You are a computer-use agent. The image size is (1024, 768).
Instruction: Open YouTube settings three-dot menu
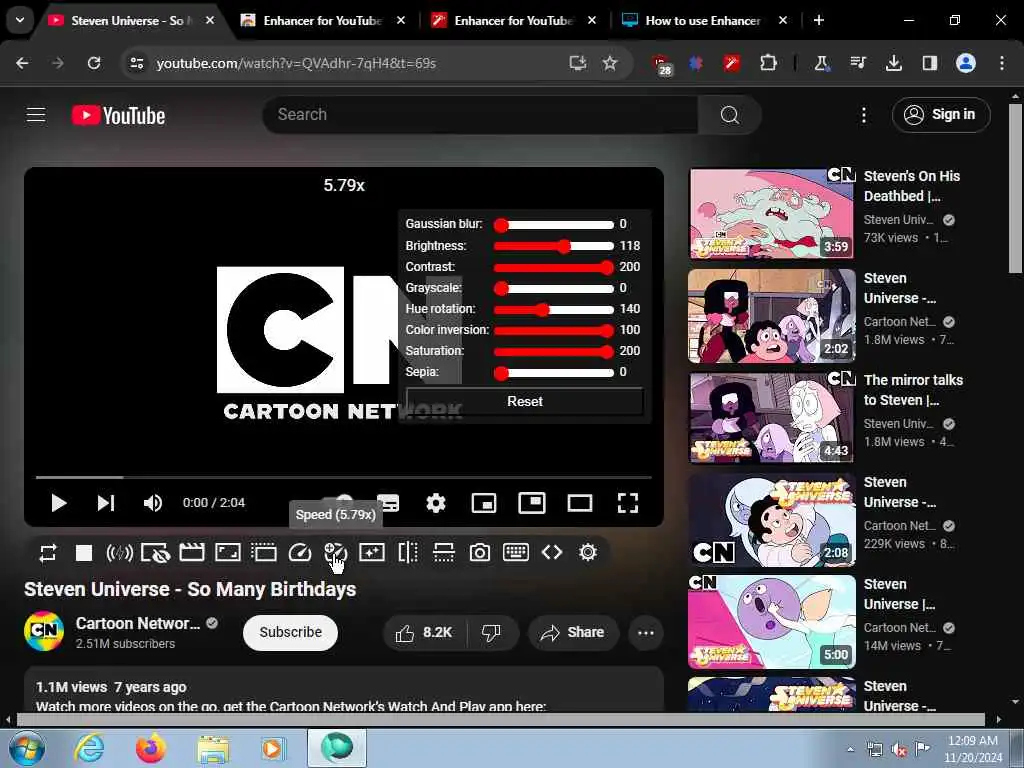[863, 116]
